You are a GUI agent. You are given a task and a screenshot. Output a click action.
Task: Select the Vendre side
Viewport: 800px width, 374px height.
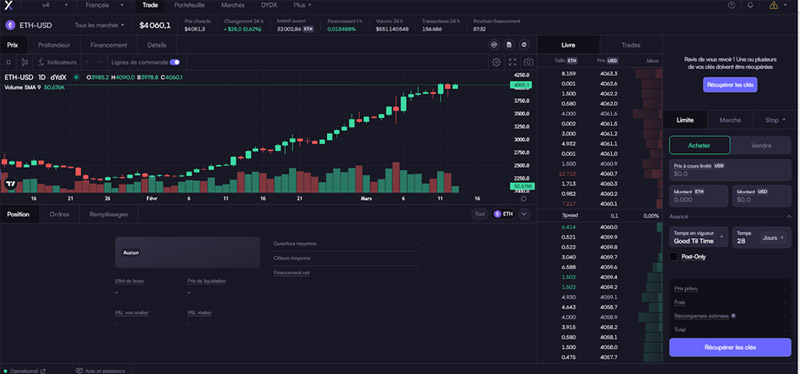761,145
